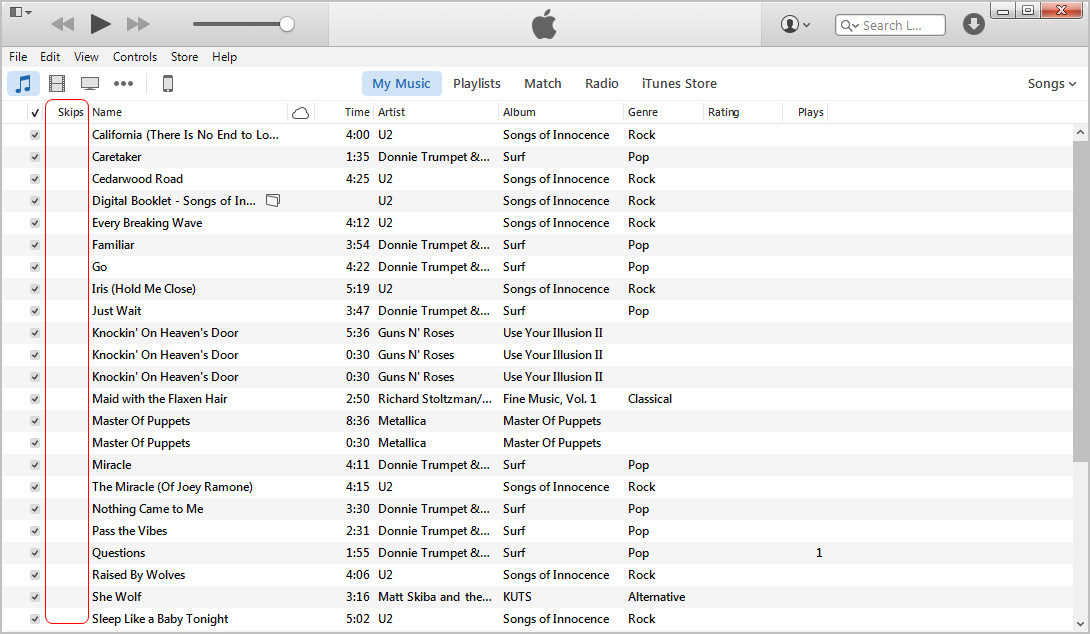Click the Digital Booklet document icon
1090x634 pixels.
point(273,201)
